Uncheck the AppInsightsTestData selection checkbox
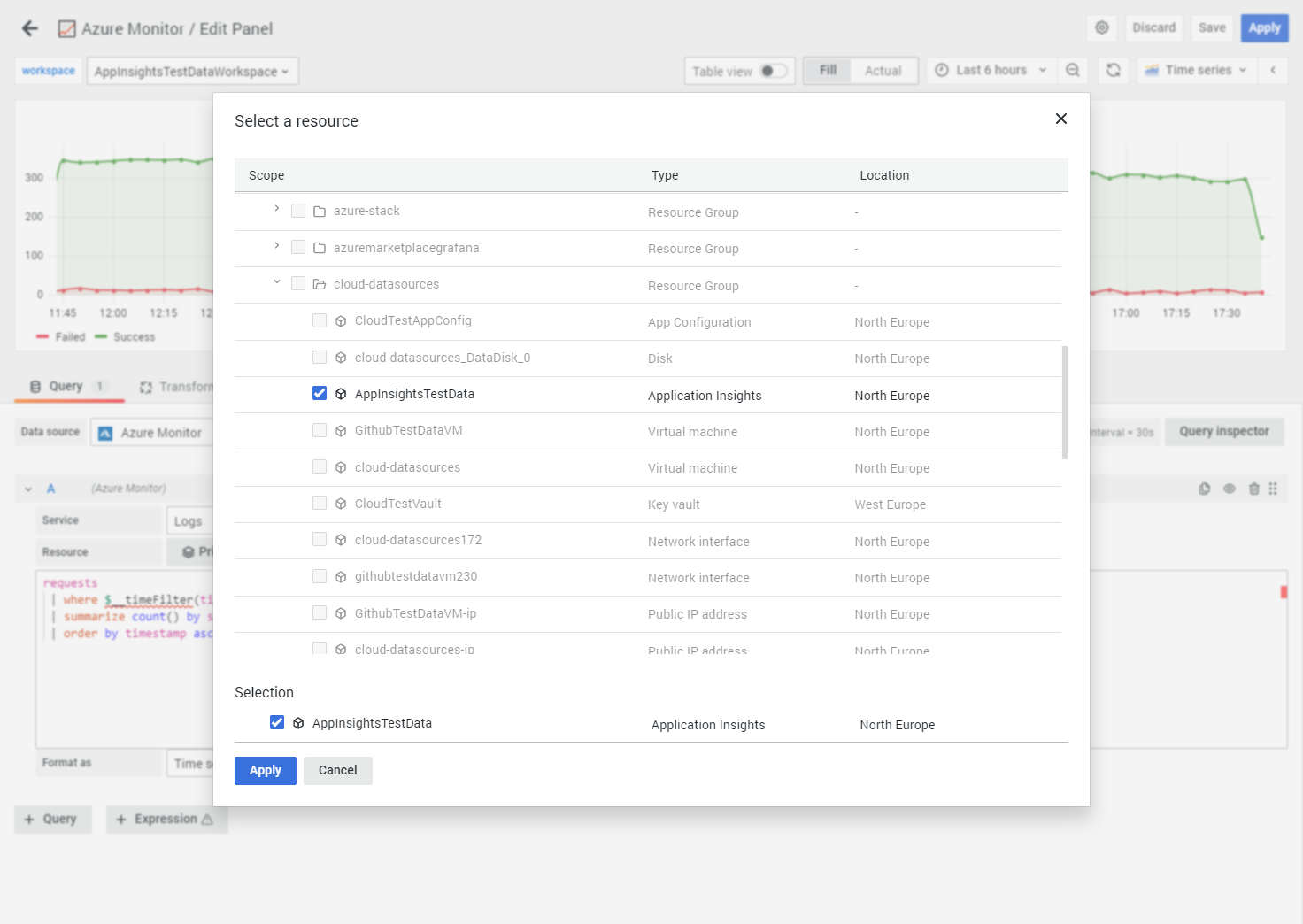The height and width of the screenshot is (924, 1303). [277, 722]
